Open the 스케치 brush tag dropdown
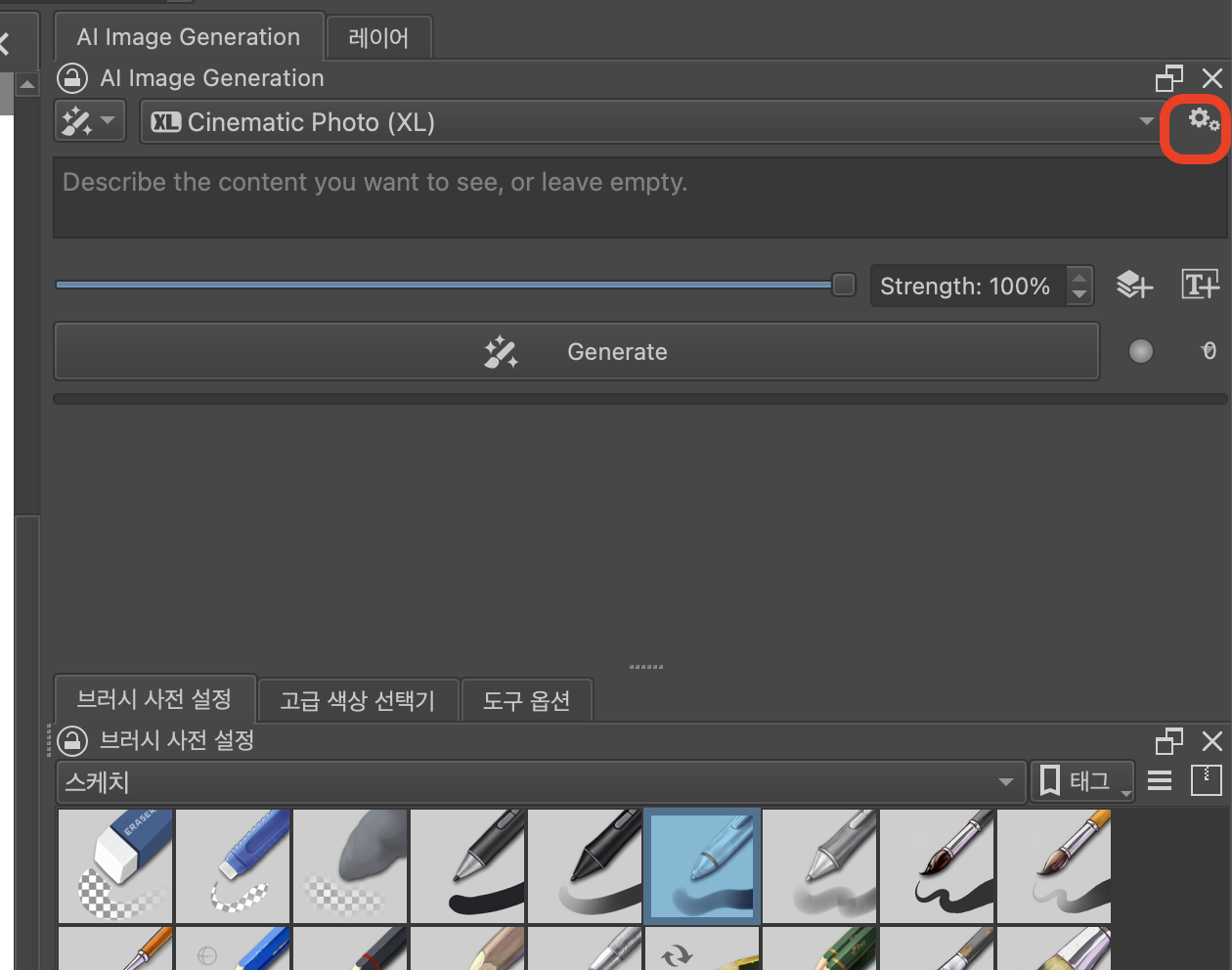The image size is (1232, 970). (541, 781)
